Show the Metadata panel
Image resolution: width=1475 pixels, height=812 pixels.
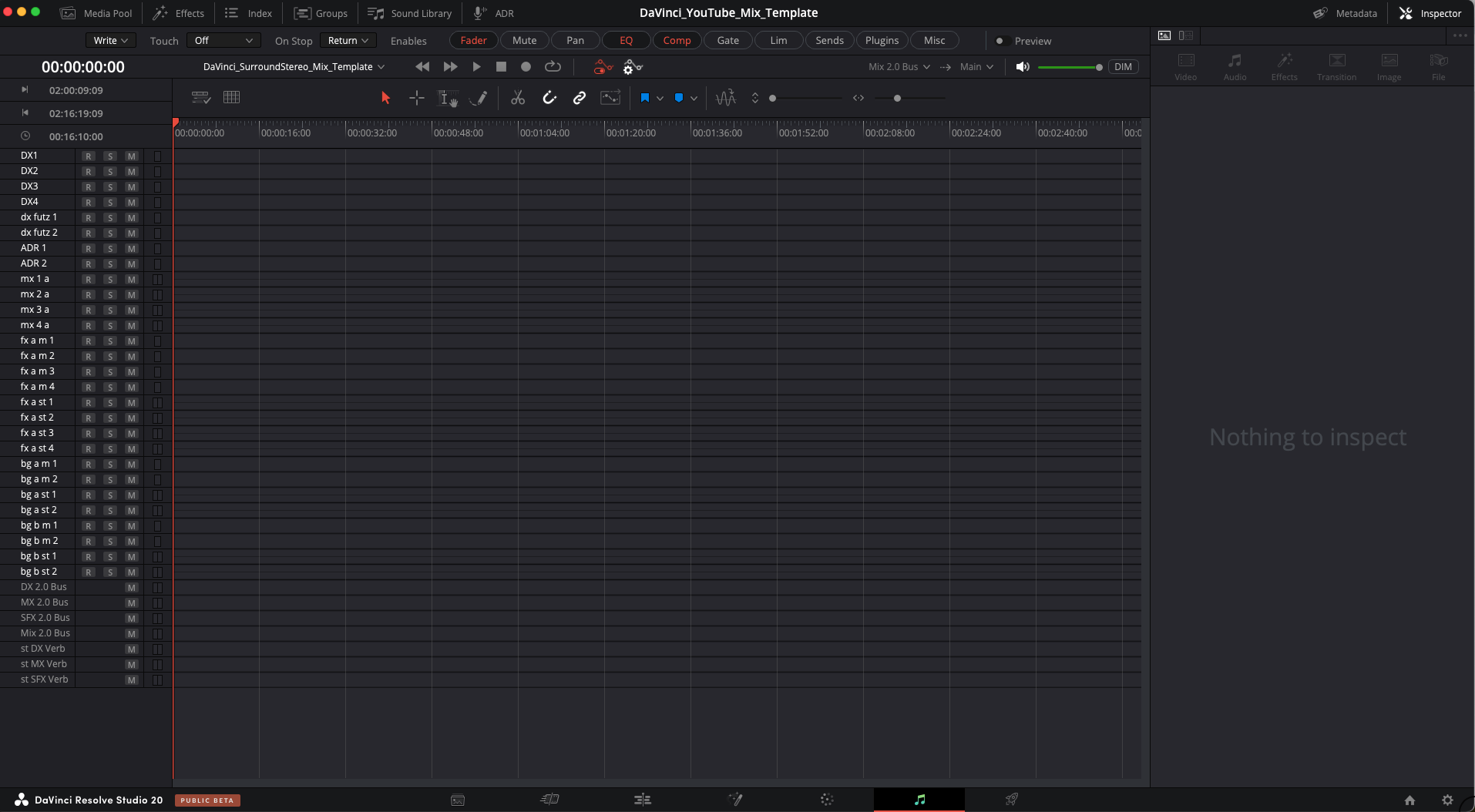click(1345, 13)
